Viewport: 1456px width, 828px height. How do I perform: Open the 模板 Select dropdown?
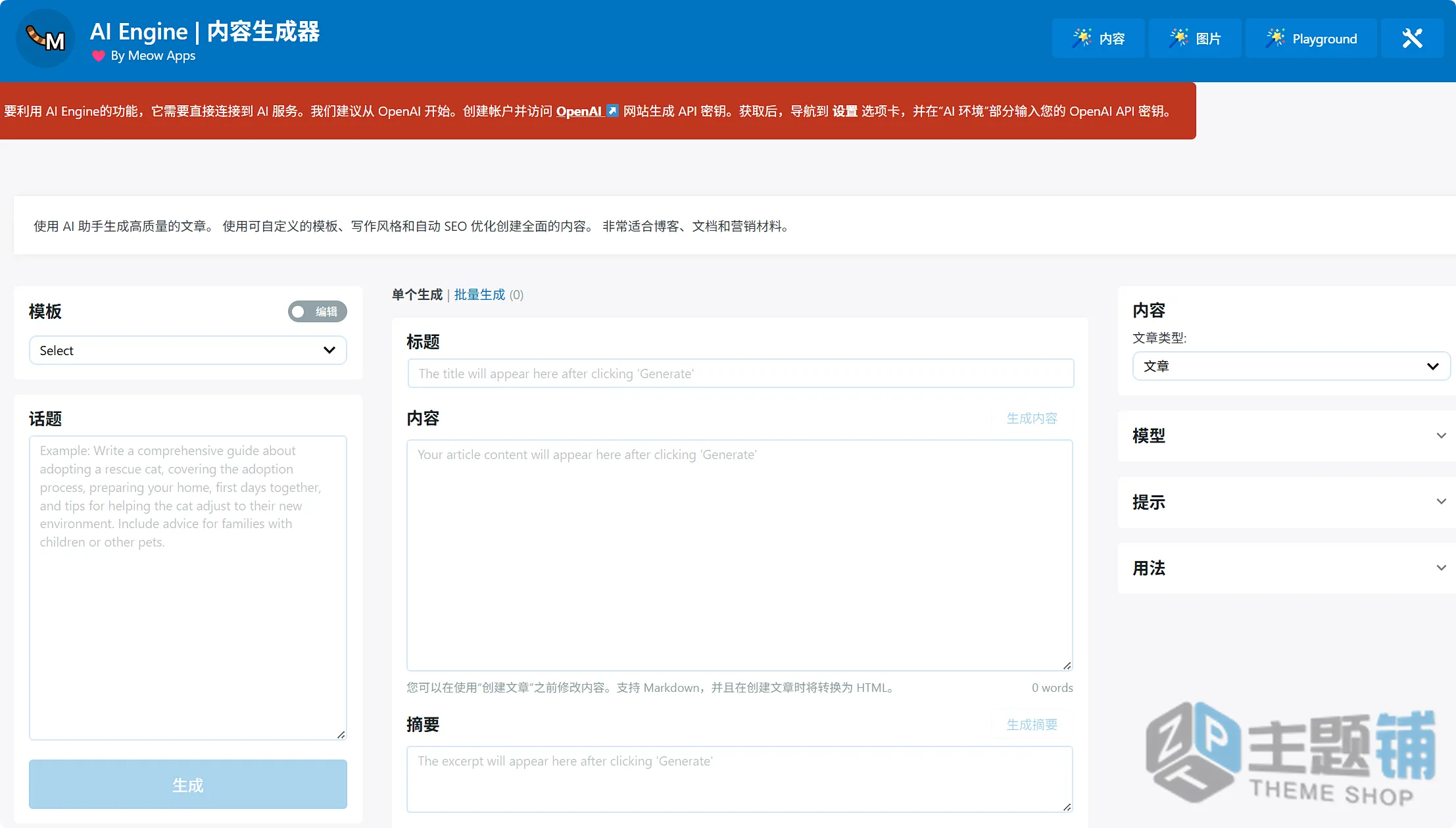click(188, 351)
